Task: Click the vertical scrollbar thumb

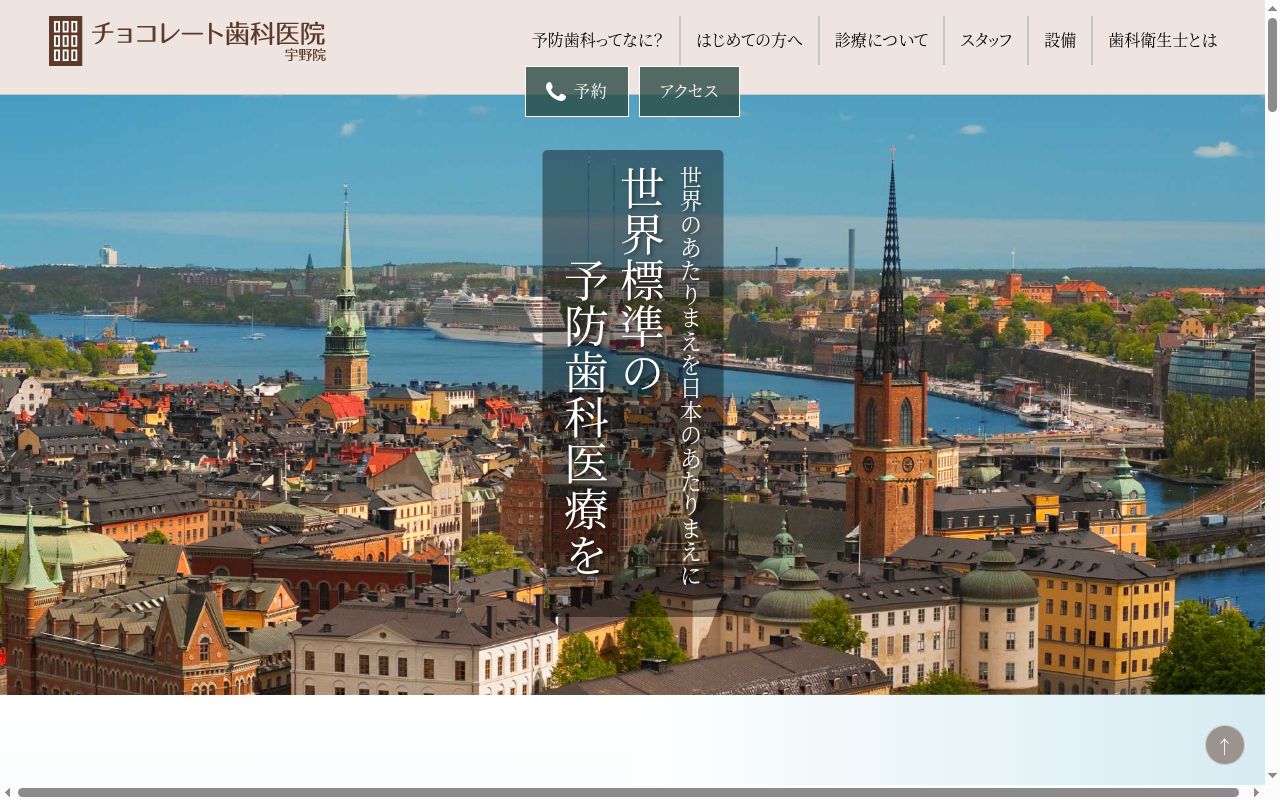Action: click(1272, 63)
